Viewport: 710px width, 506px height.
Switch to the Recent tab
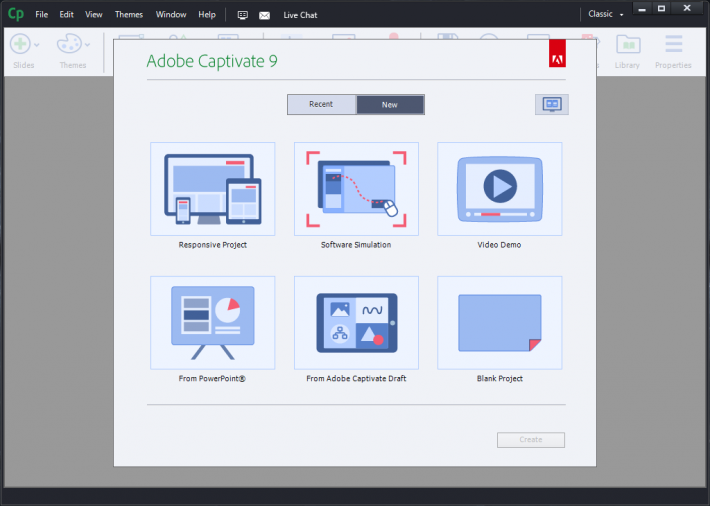click(x=321, y=104)
